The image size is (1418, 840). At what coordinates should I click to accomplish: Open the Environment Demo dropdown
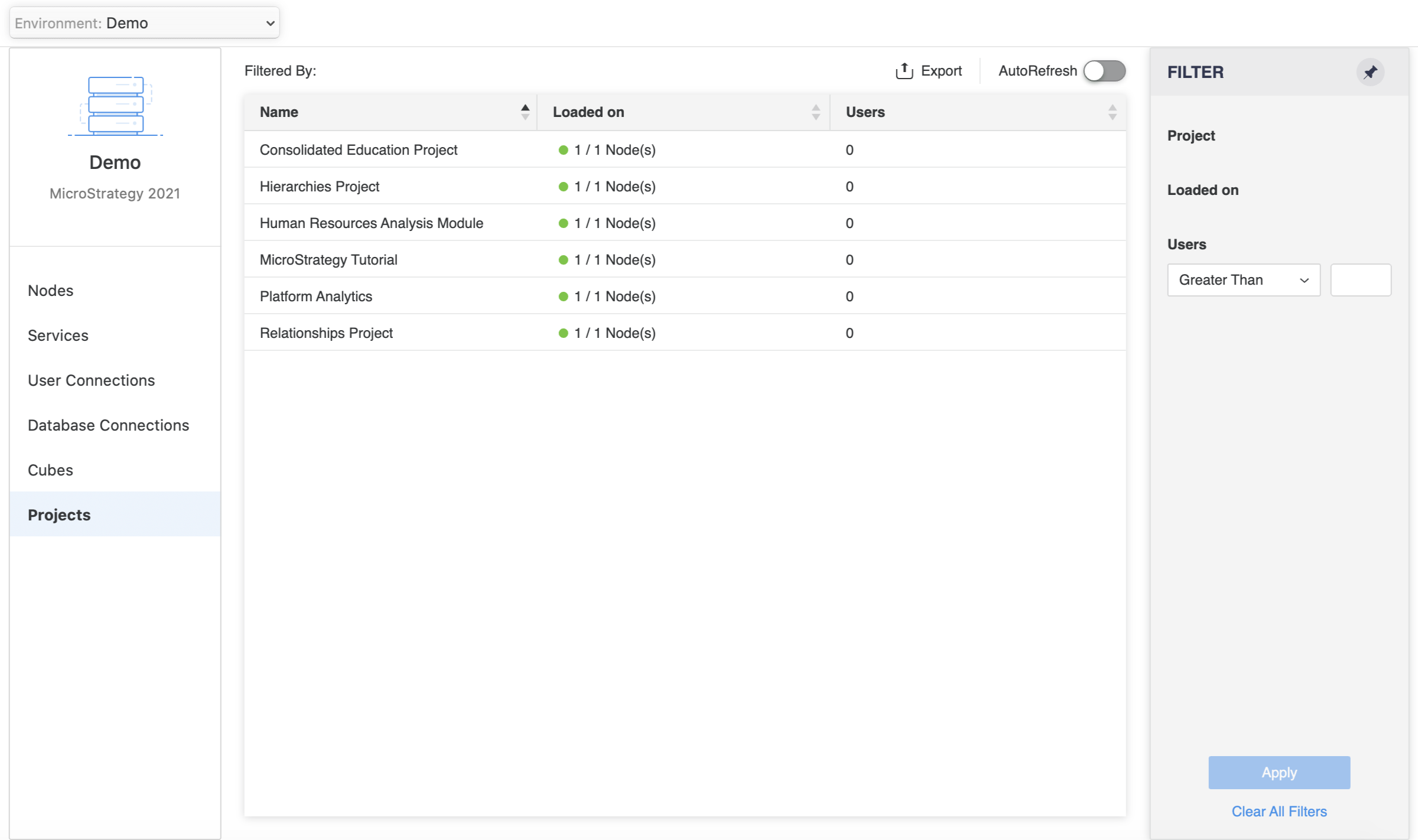[x=144, y=23]
